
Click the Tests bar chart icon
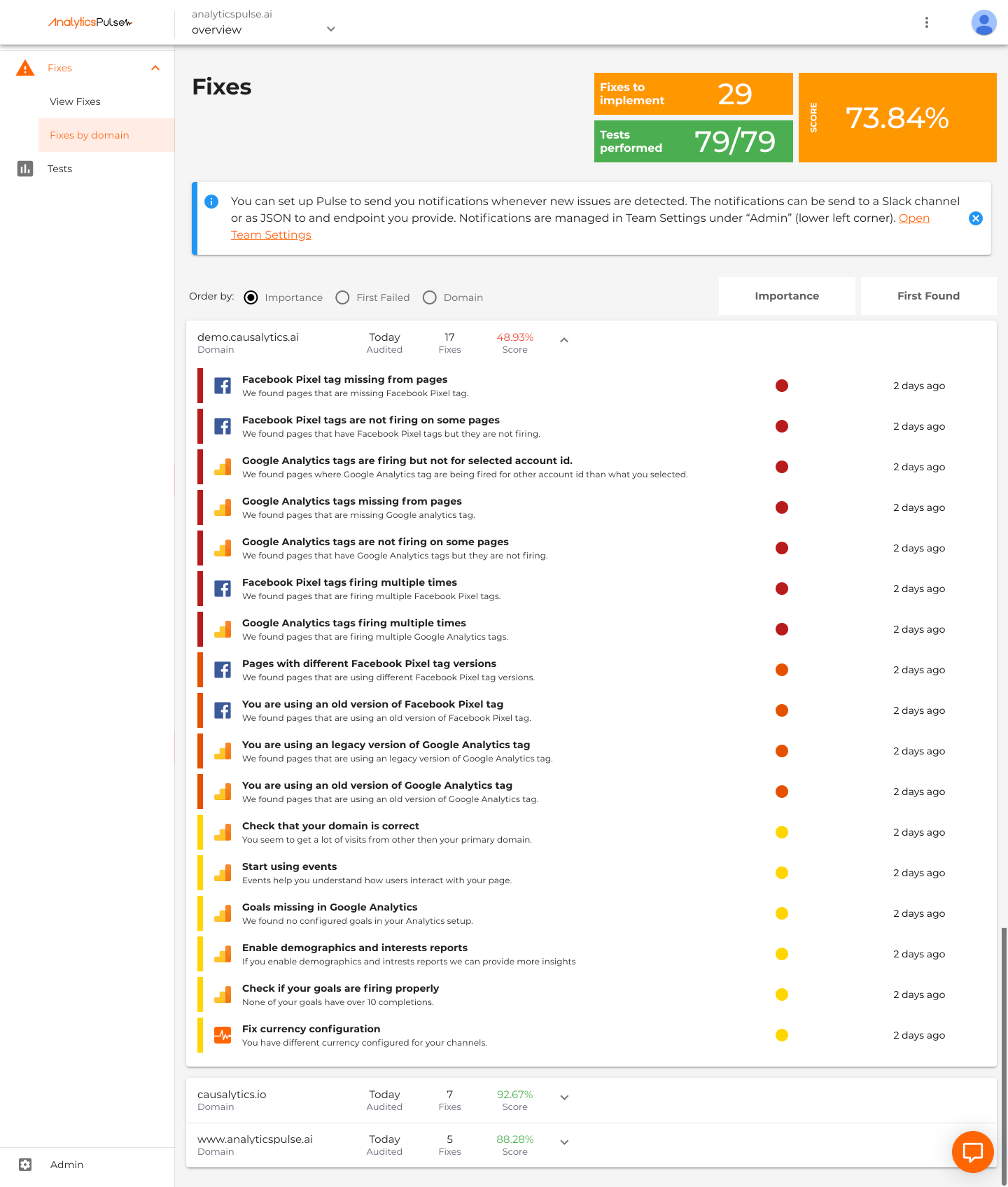(x=25, y=169)
